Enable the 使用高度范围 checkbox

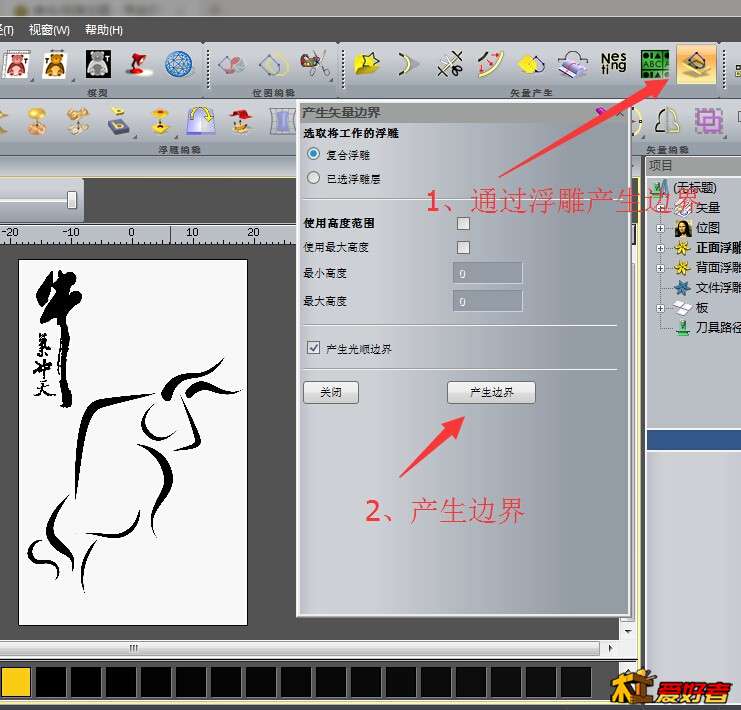point(463,223)
